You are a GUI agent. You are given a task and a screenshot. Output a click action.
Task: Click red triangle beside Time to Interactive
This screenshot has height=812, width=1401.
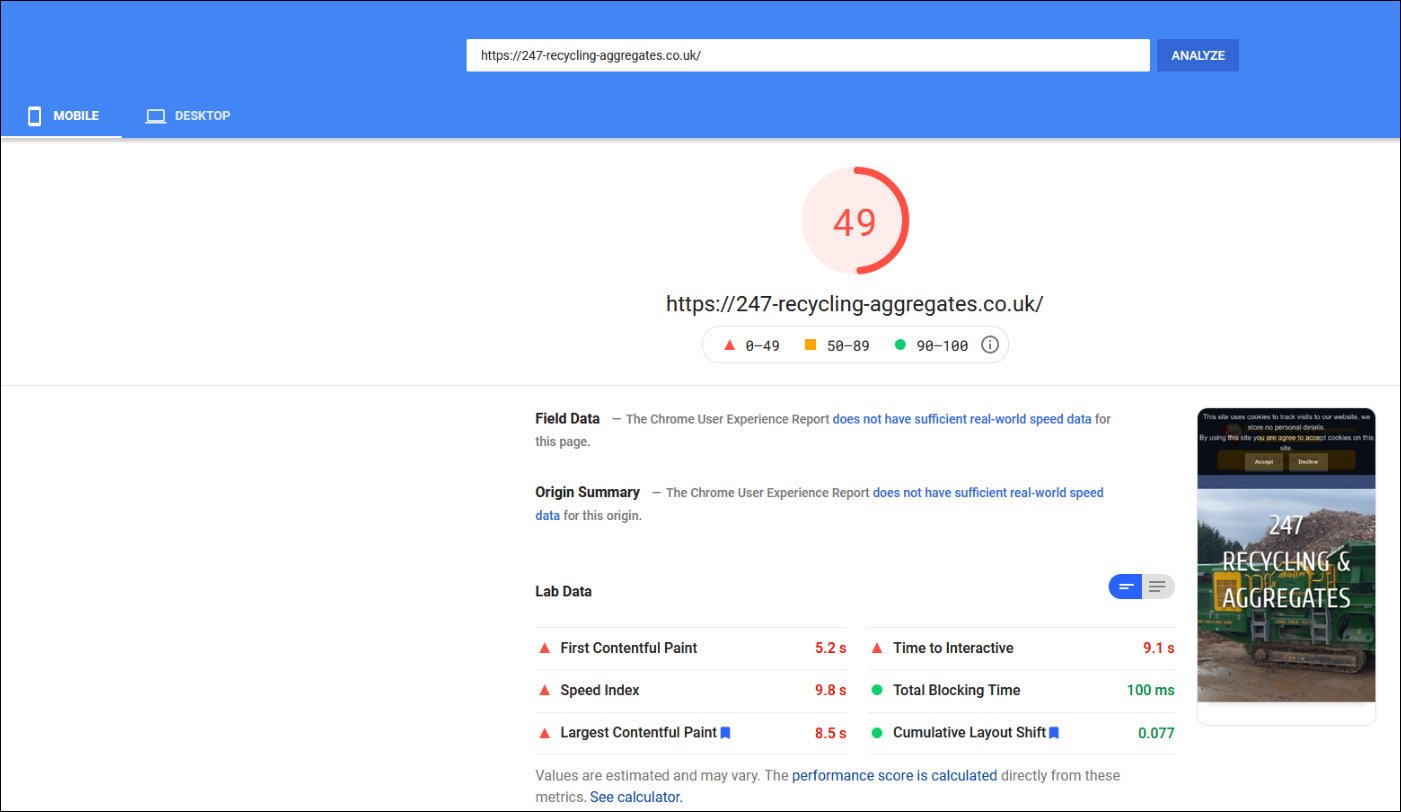(877, 648)
